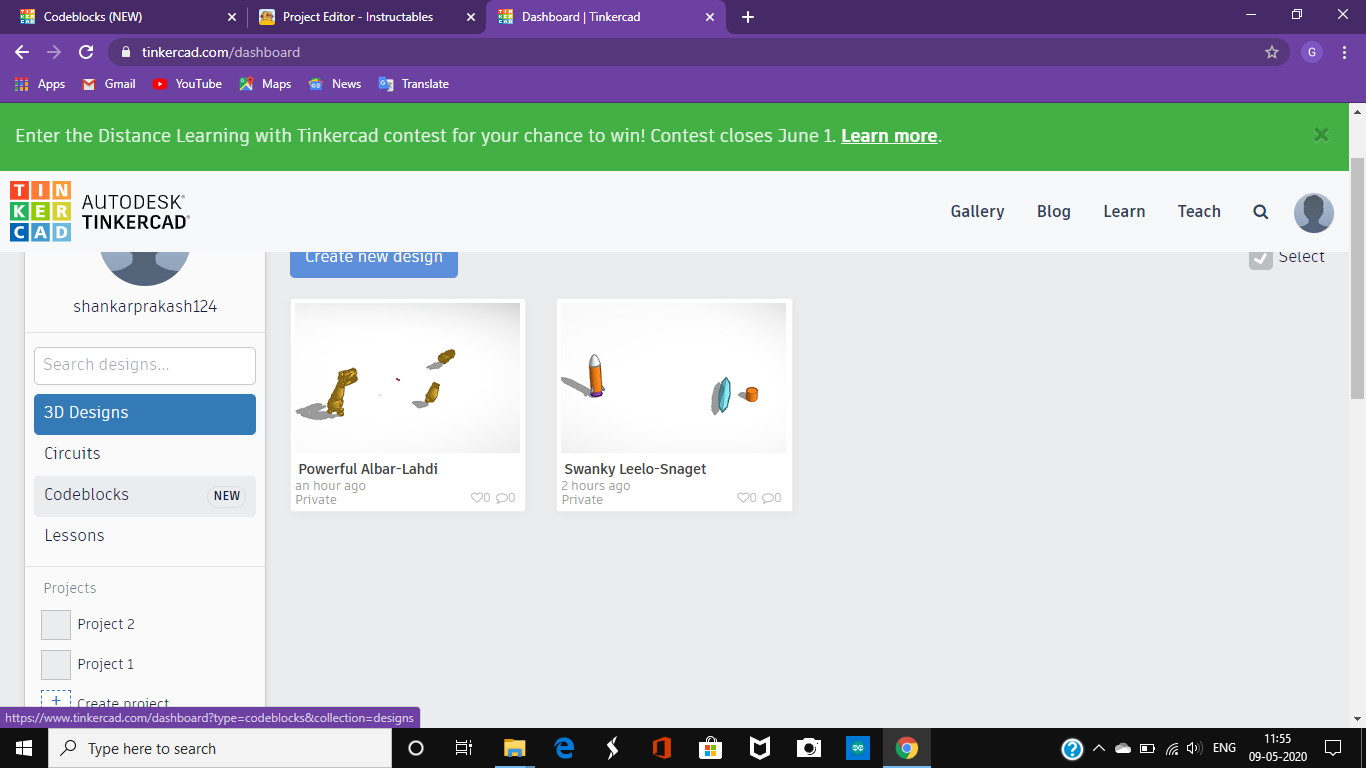
Task: Open the Translate extension icon
Action: tap(385, 84)
